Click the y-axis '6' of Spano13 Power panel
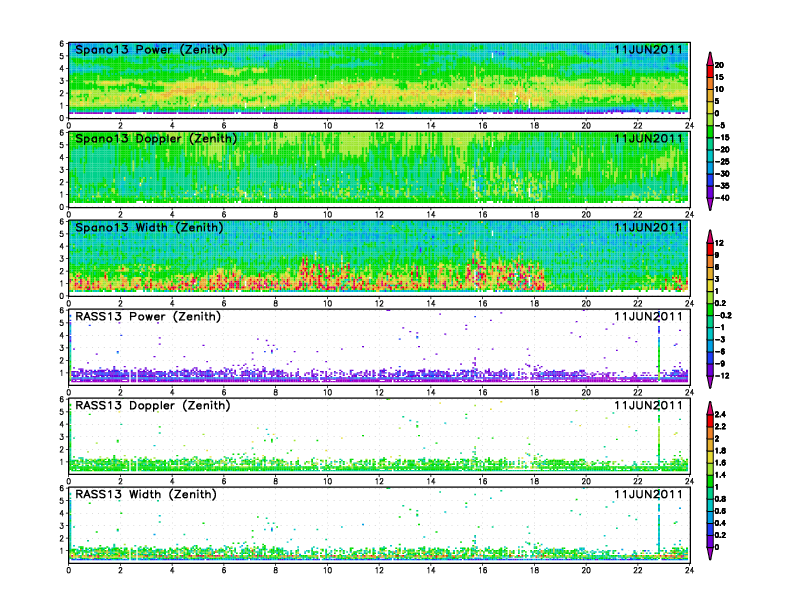Viewport: 792px width, 612px height. coord(62,44)
